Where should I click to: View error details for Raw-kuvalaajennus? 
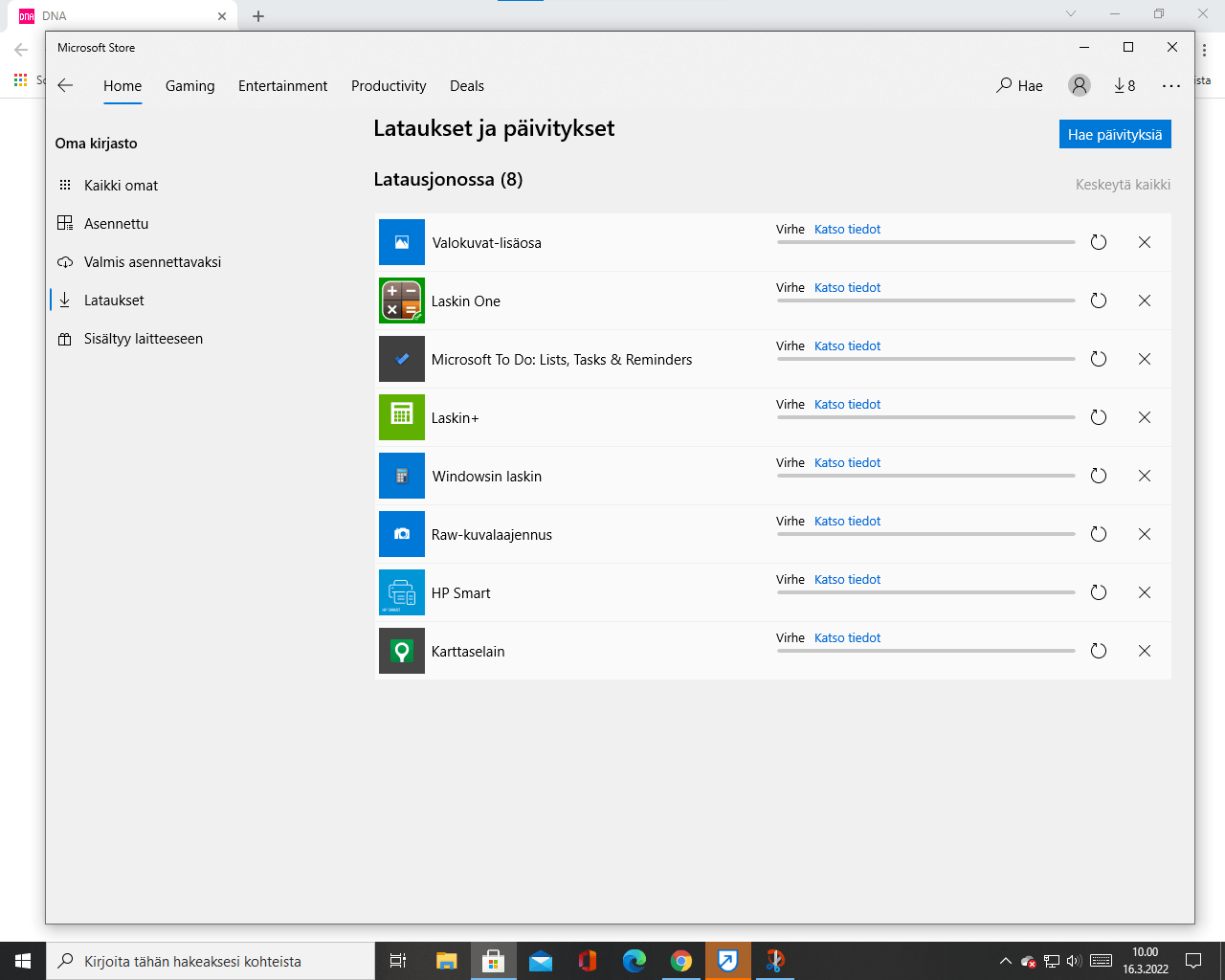coord(847,521)
